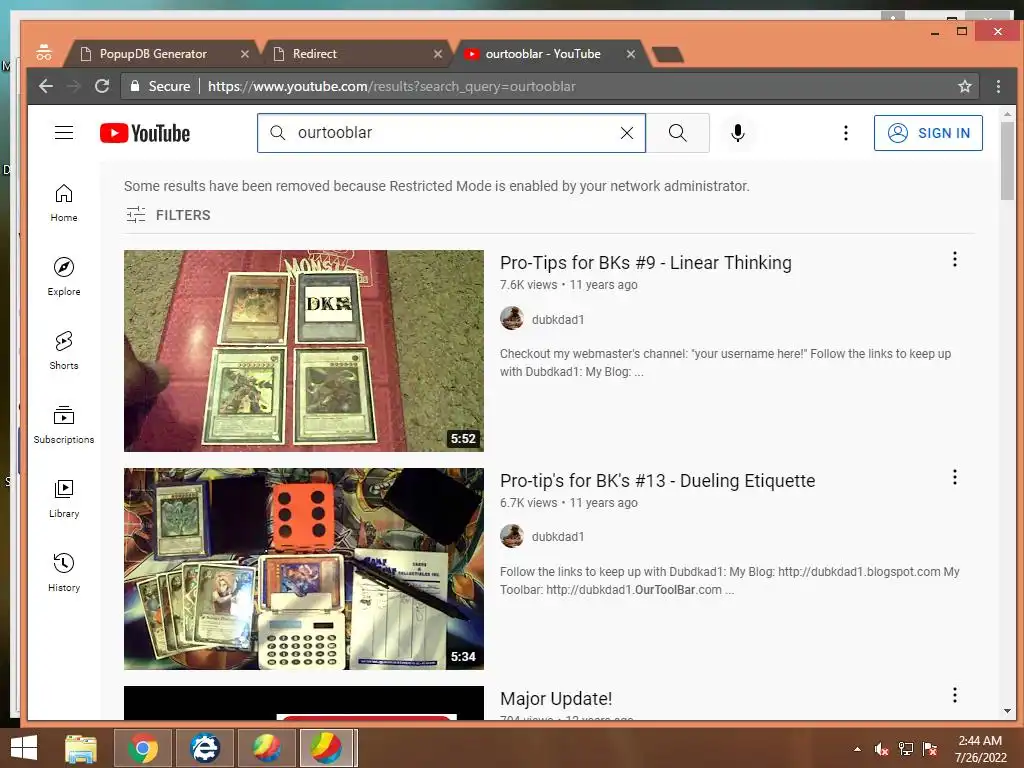
Task: Click the network tray icon
Action: 906,749
